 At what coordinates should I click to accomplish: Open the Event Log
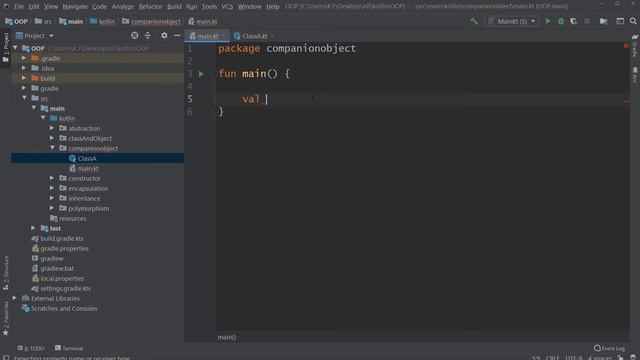pos(609,348)
